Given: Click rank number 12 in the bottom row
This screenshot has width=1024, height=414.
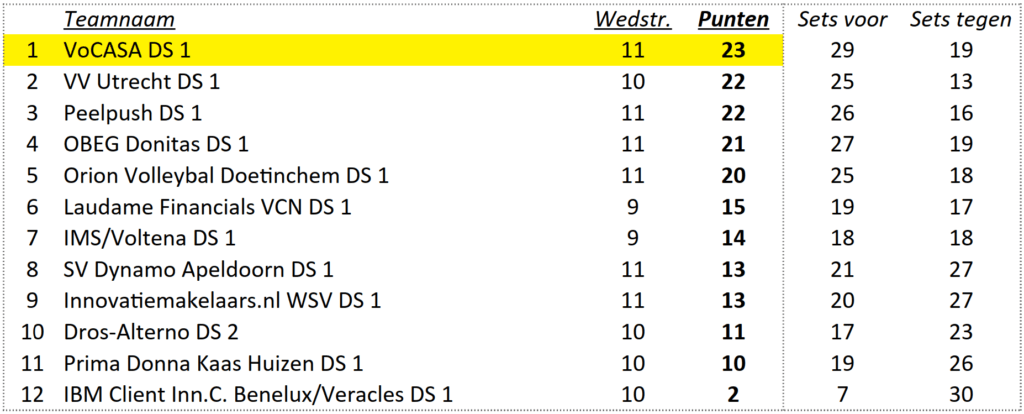Looking at the screenshot, I should point(32,394).
